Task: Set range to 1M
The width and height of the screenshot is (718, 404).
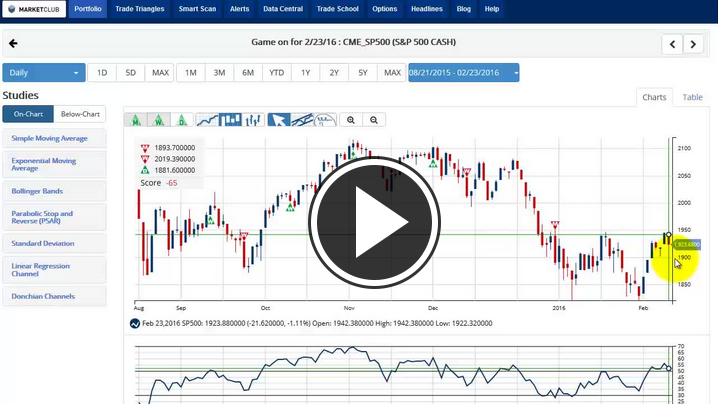Action: click(x=190, y=72)
